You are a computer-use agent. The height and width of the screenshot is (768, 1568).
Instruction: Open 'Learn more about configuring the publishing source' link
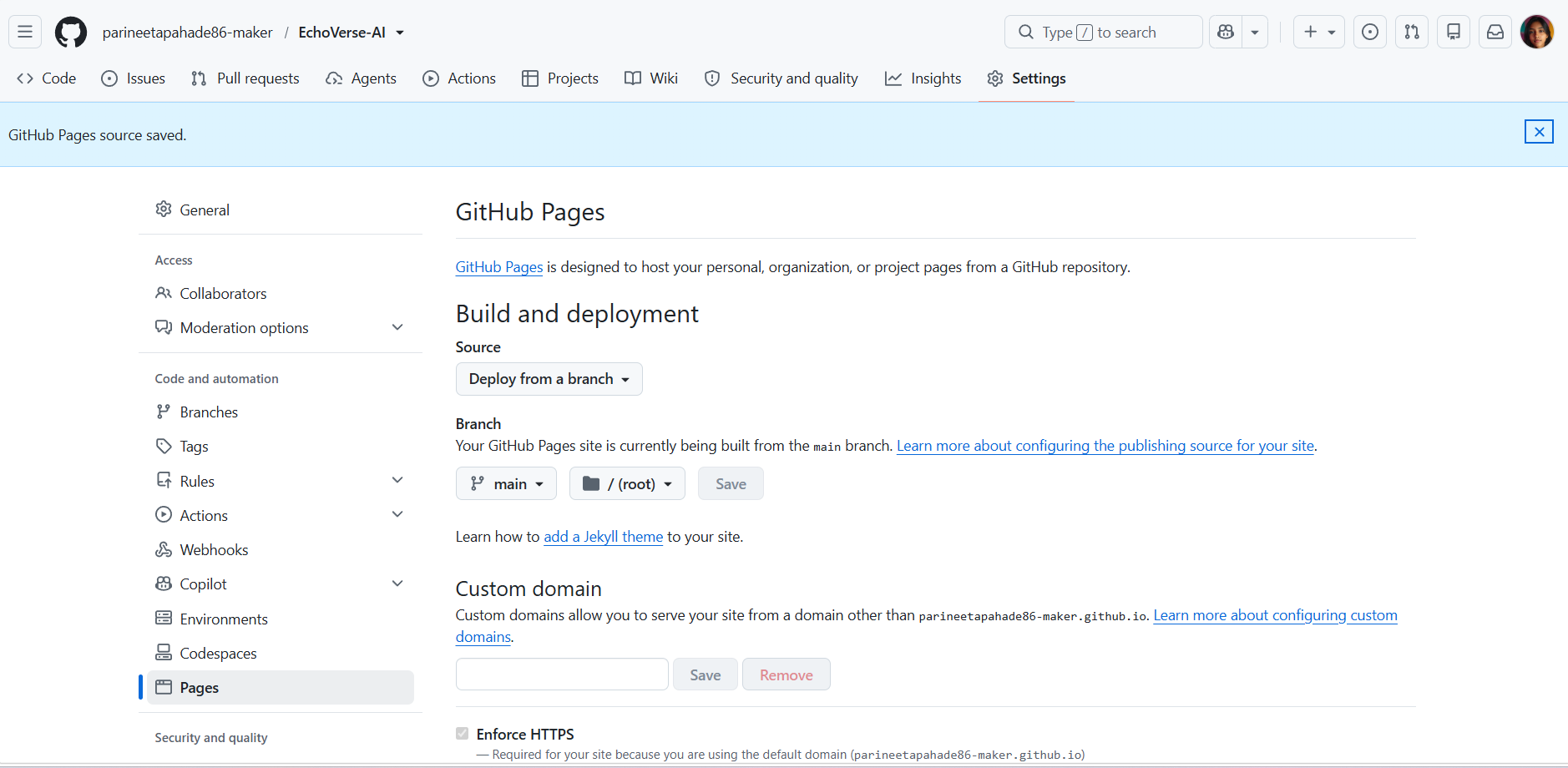[1105, 446]
